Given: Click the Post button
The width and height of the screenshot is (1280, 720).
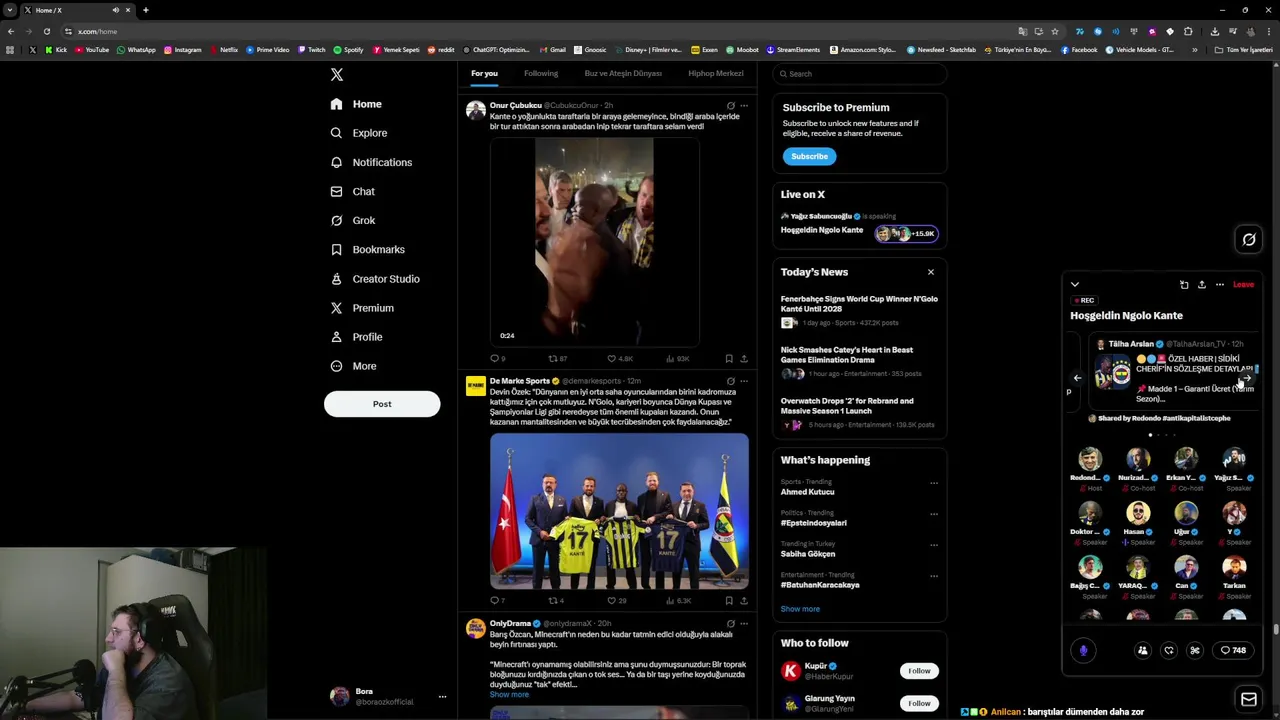Looking at the screenshot, I should point(382,404).
